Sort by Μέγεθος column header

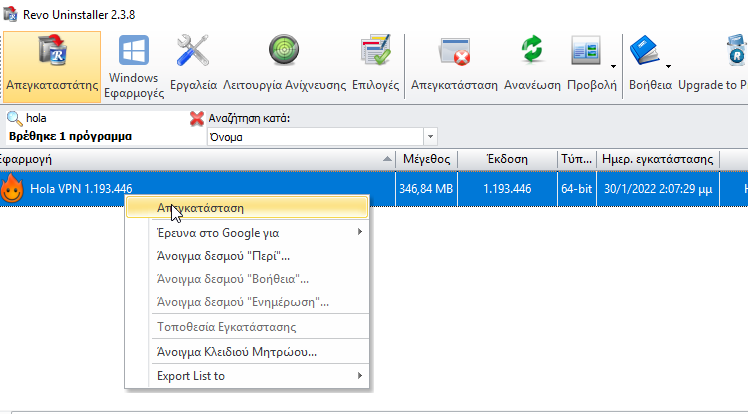[x=426, y=159]
